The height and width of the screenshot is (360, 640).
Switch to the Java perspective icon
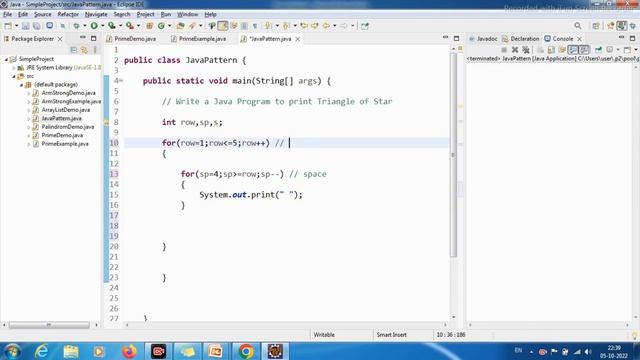tap(622, 26)
